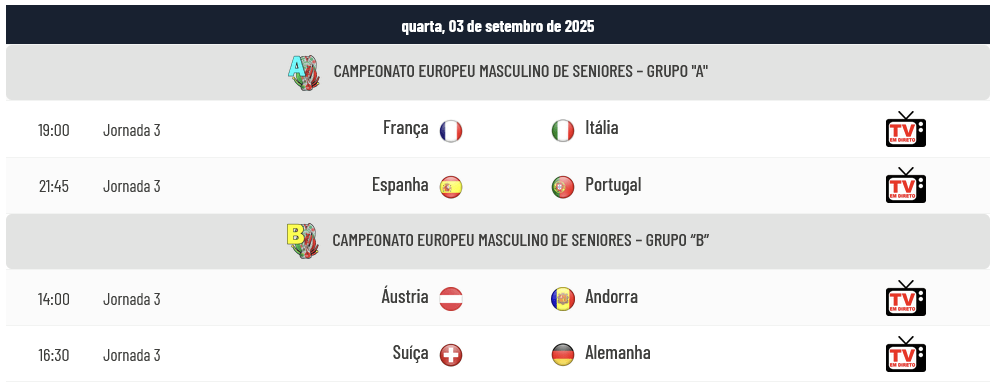Click the Austria flag icon

(451, 299)
